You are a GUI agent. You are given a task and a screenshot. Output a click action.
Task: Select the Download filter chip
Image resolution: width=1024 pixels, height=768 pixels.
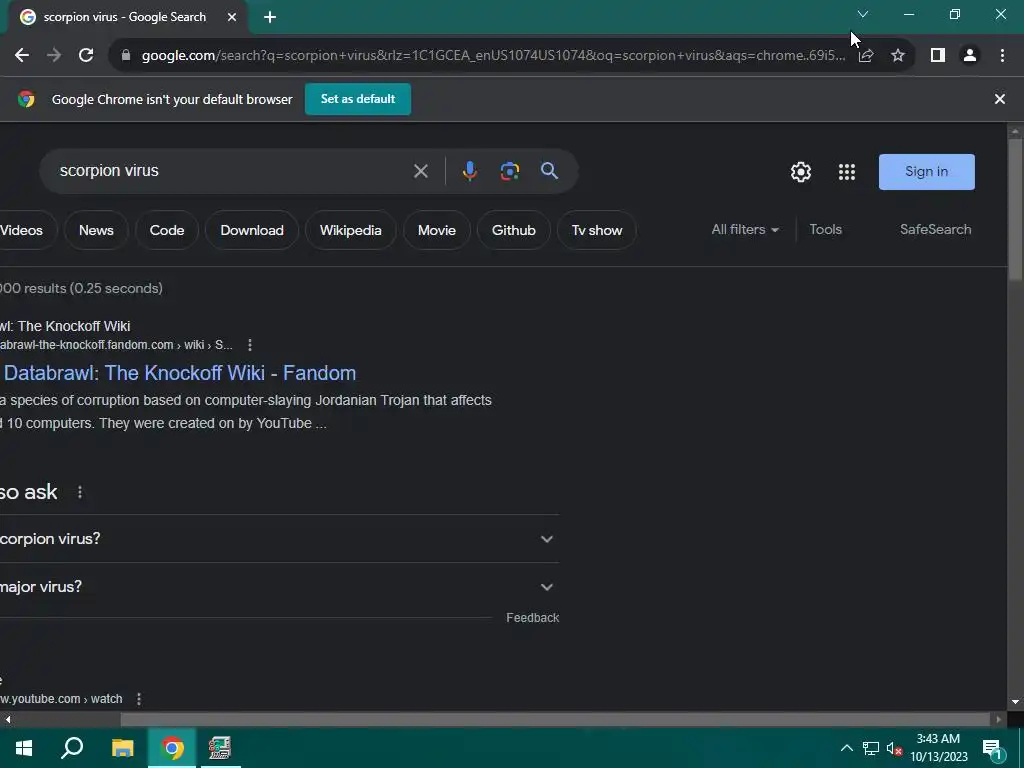click(x=252, y=230)
